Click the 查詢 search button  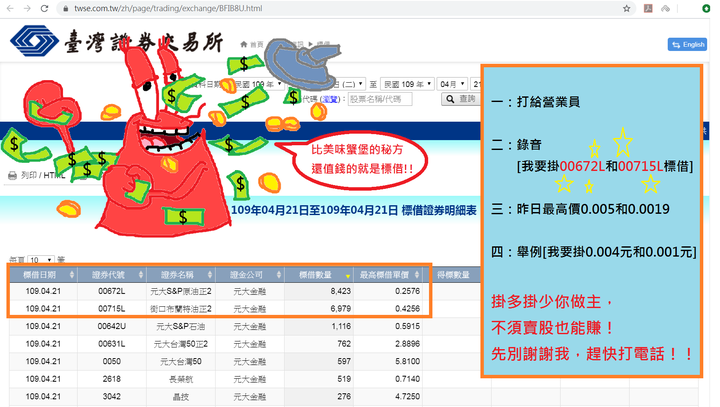pos(461,99)
